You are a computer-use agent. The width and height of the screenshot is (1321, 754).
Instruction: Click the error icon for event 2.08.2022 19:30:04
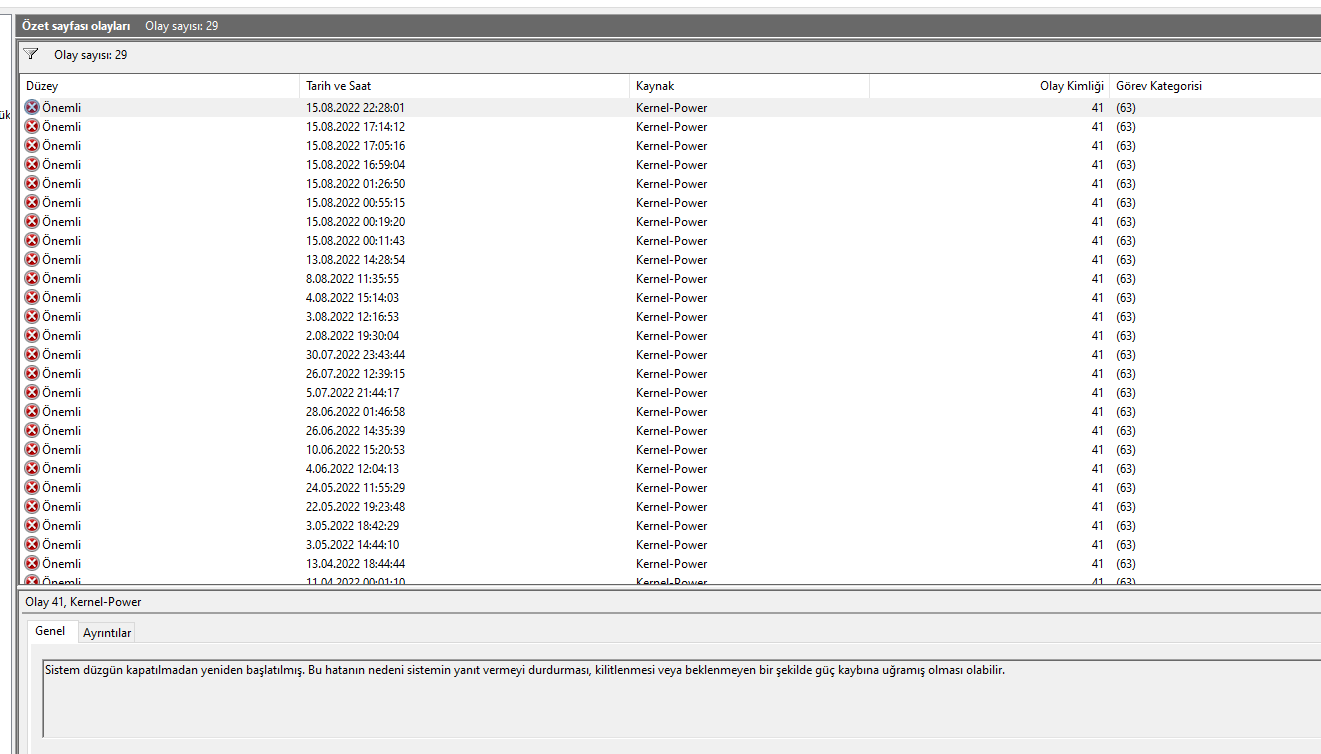[x=32, y=335]
